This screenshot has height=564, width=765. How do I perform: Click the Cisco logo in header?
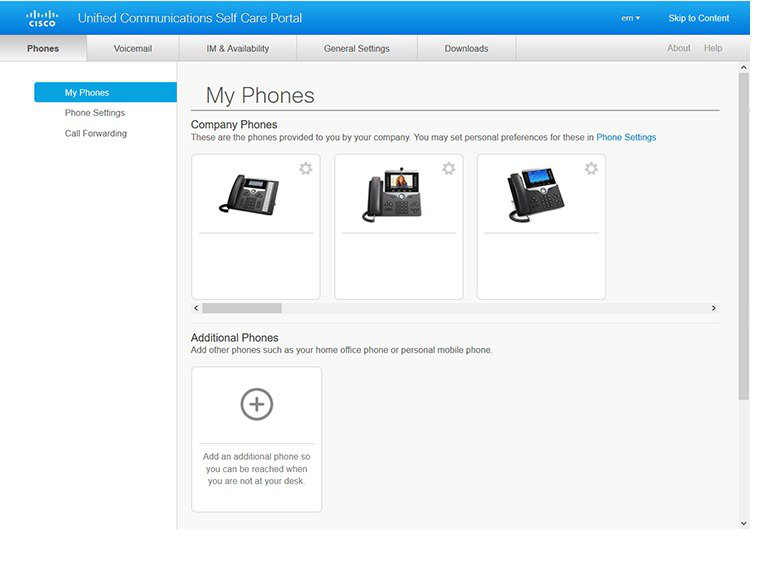(42, 18)
